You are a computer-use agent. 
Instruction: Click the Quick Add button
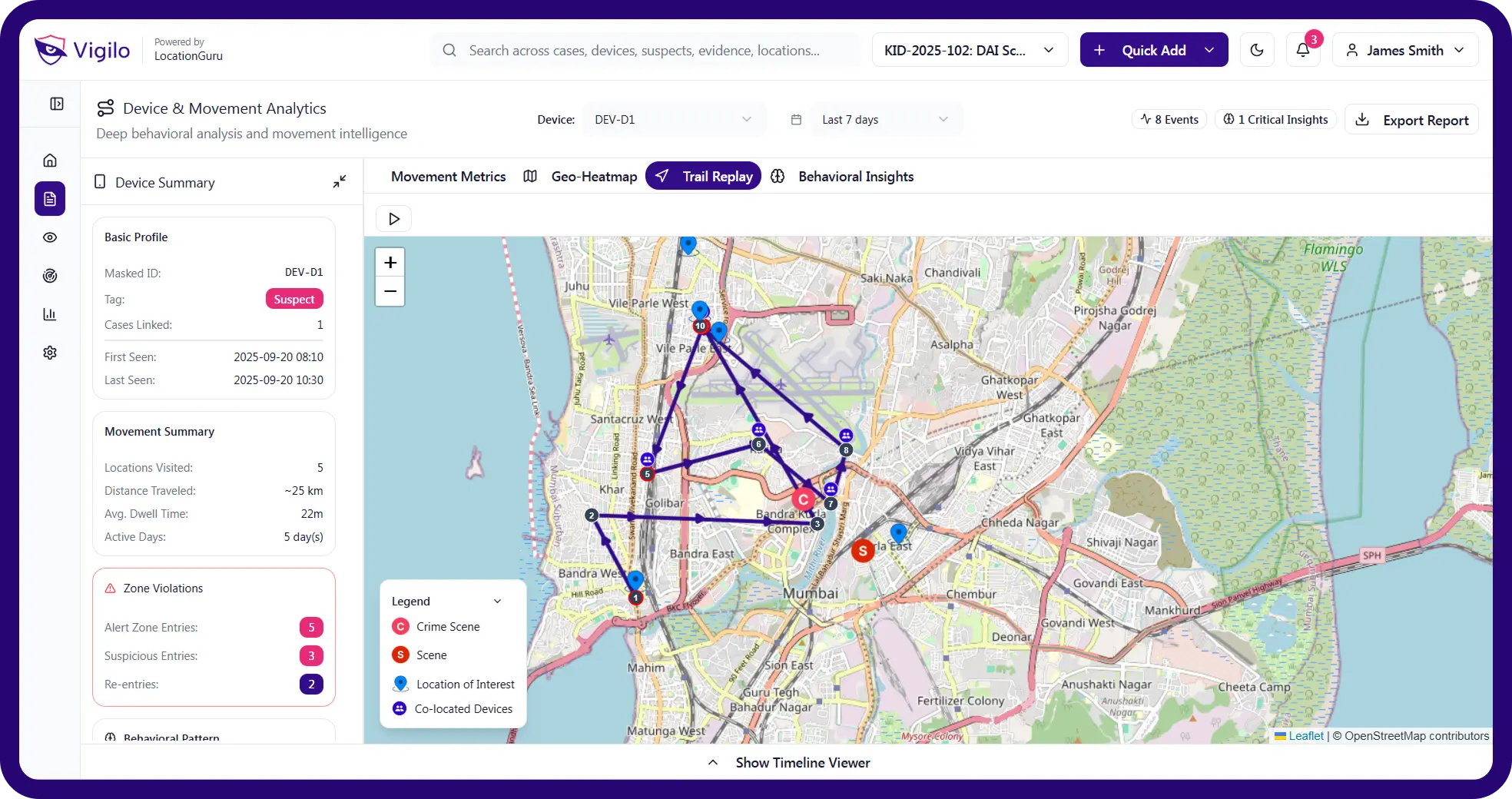pyautogui.click(x=1153, y=50)
